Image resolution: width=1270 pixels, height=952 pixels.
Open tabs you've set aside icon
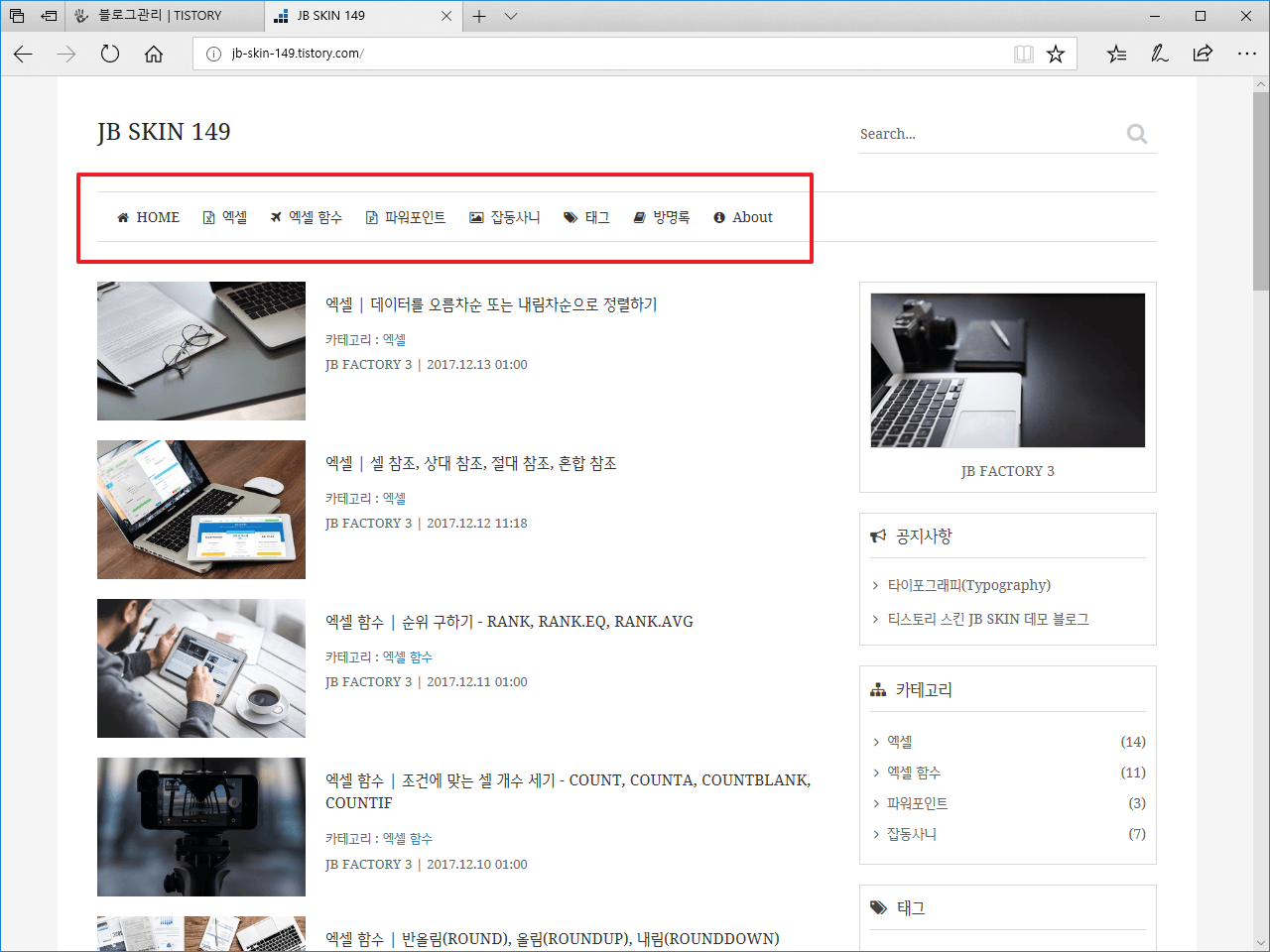click(x=17, y=16)
